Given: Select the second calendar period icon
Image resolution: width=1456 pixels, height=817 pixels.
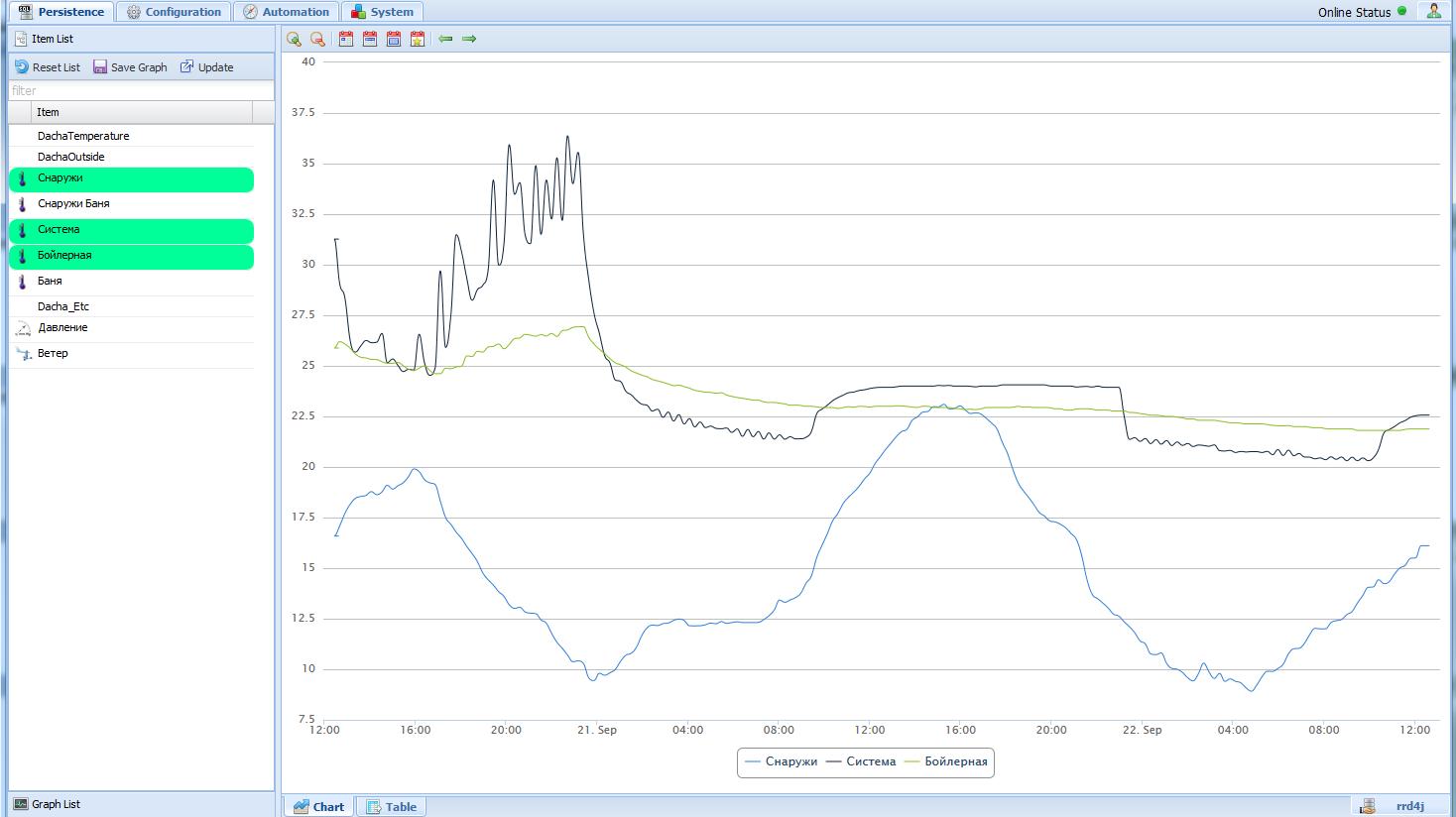Looking at the screenshot, I should coord(370,39).
